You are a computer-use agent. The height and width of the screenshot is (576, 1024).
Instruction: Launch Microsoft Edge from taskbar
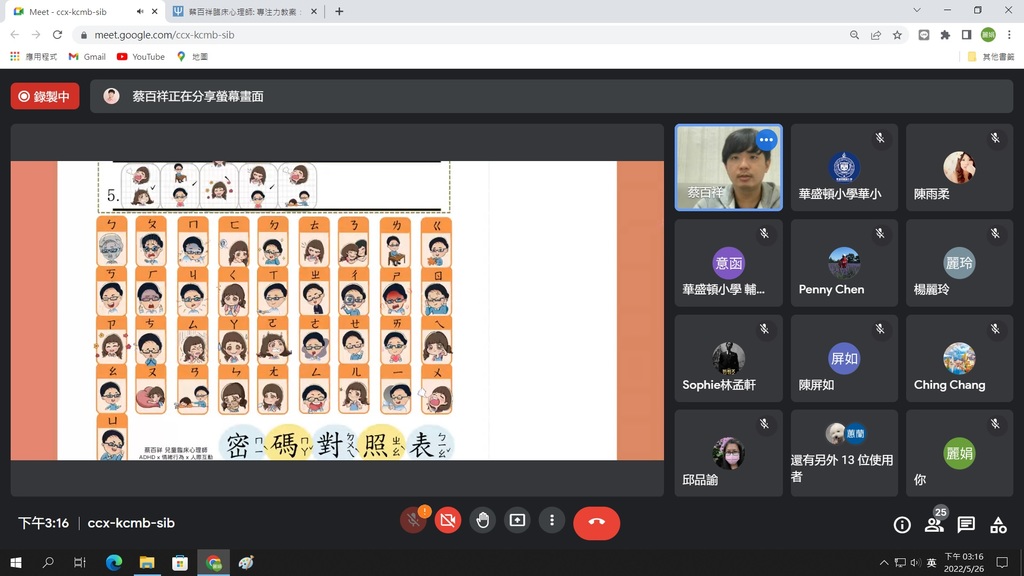point(114,562)
